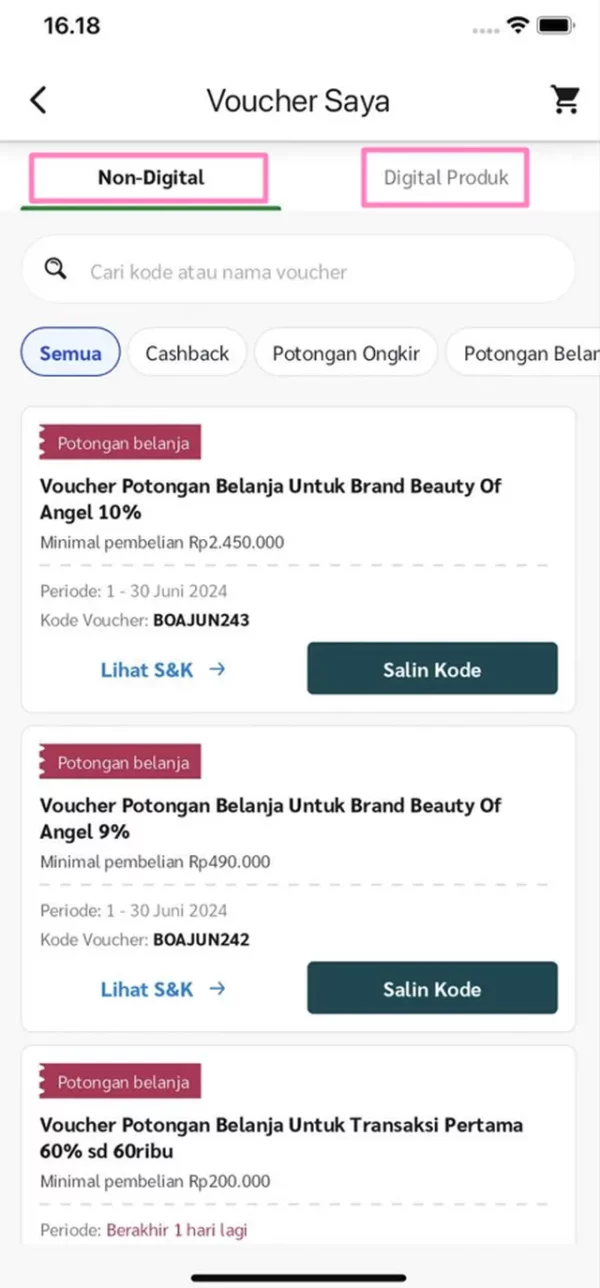Open the shopping cart icon
The image size is (600, 1288).
tap(565, 100)
